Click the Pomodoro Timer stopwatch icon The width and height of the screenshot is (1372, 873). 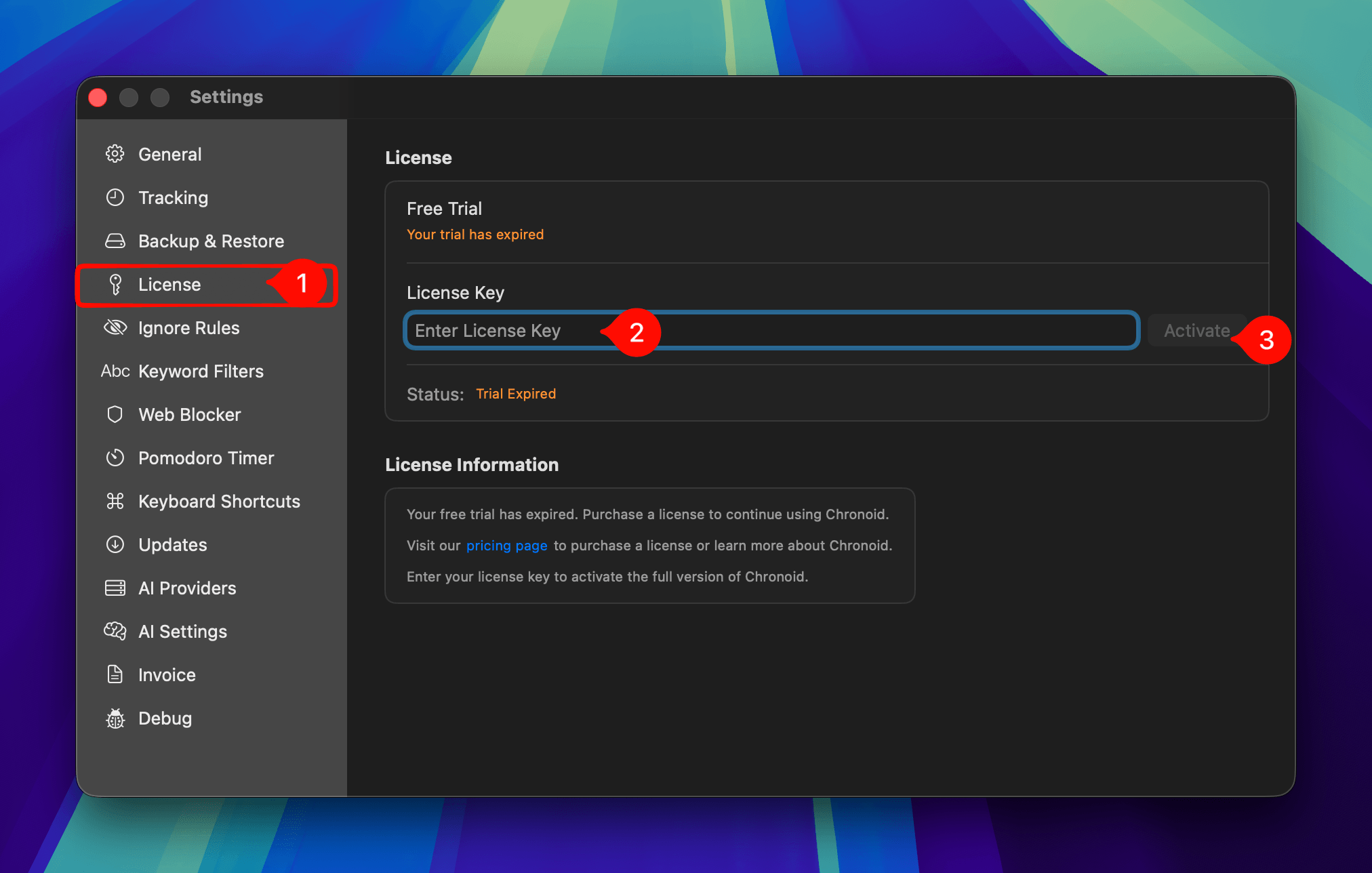click(x=116, y=458)
